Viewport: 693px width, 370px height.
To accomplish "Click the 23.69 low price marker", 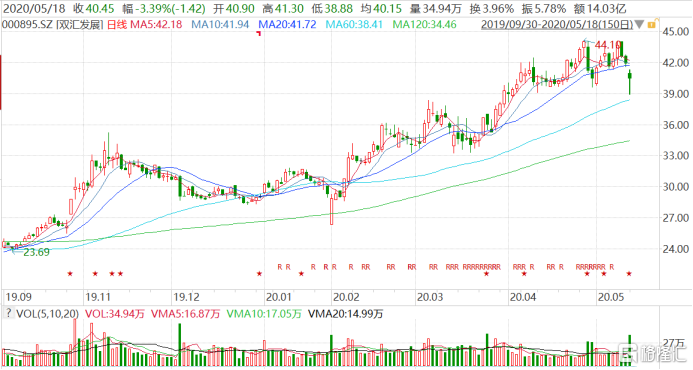I will [x=36, y=252].
